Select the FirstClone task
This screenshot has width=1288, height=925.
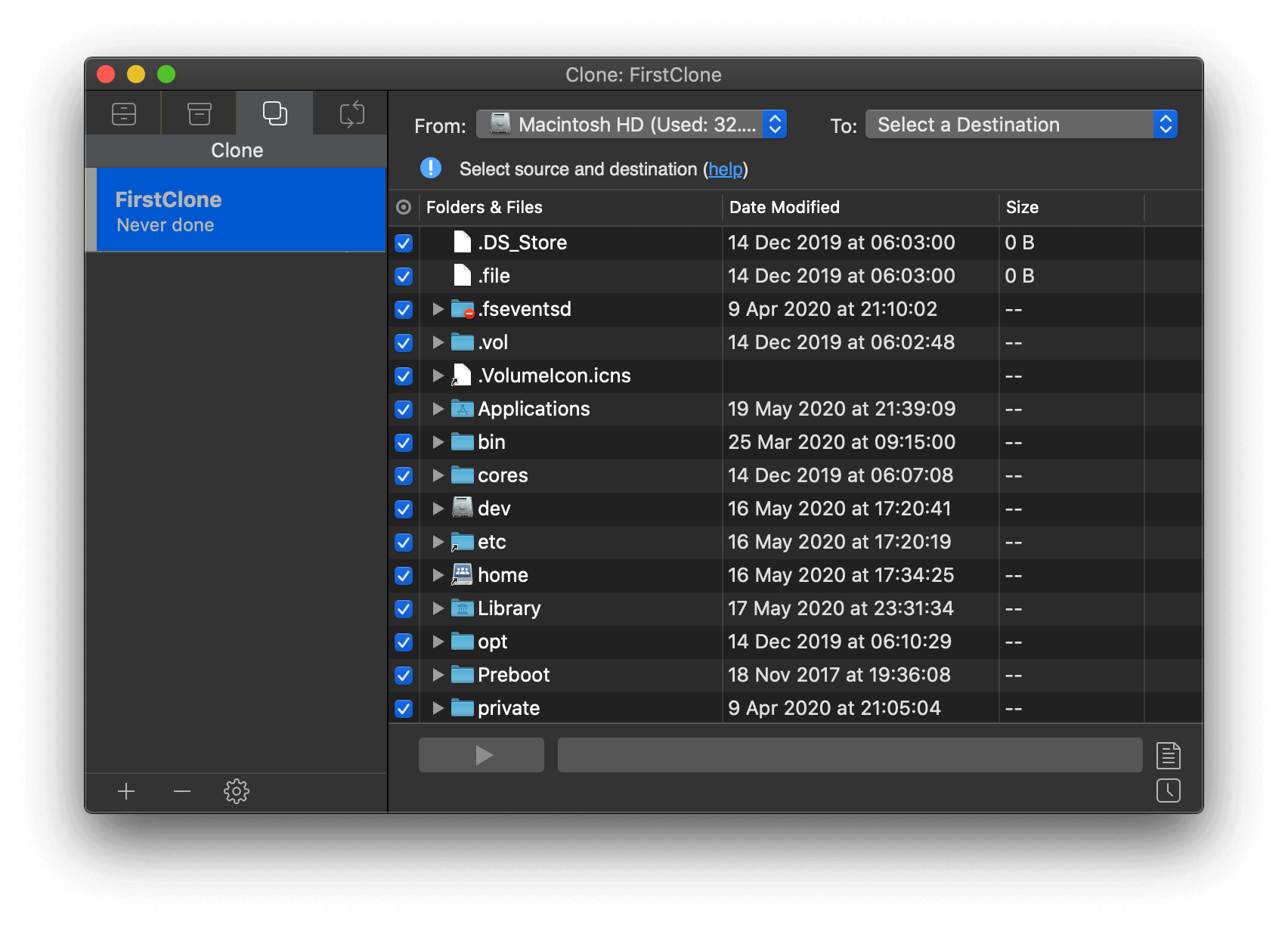pos(236,209)
